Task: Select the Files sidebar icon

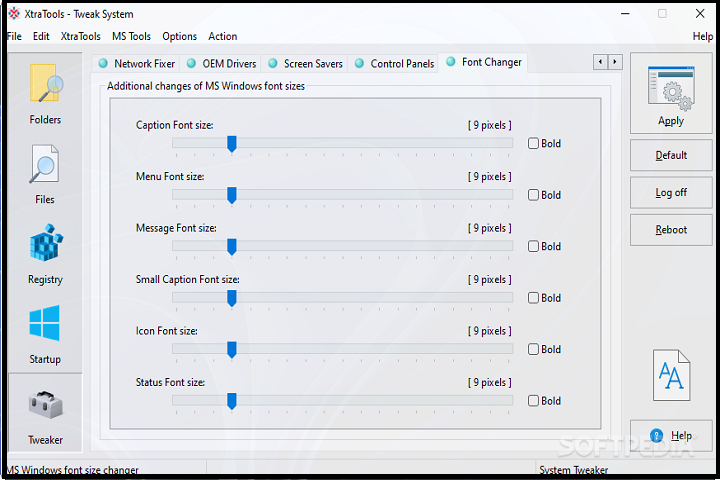Action: (x=45, y=165)
